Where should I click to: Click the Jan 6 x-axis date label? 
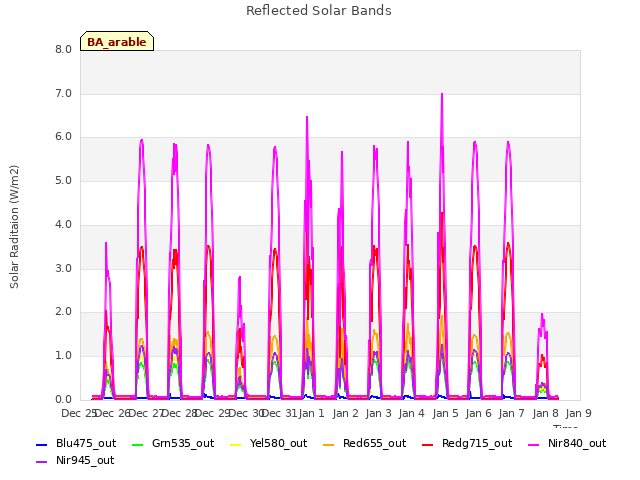coord(478,413)
